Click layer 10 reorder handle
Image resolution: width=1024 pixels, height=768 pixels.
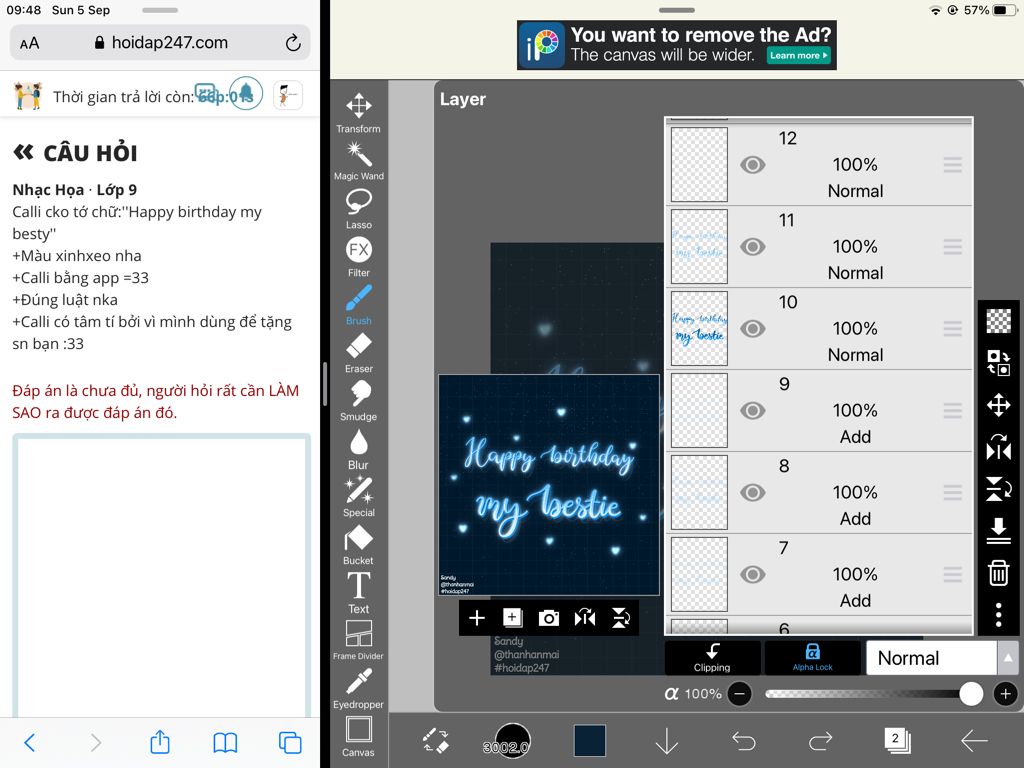pyautogui.click(x=953, y=328)
